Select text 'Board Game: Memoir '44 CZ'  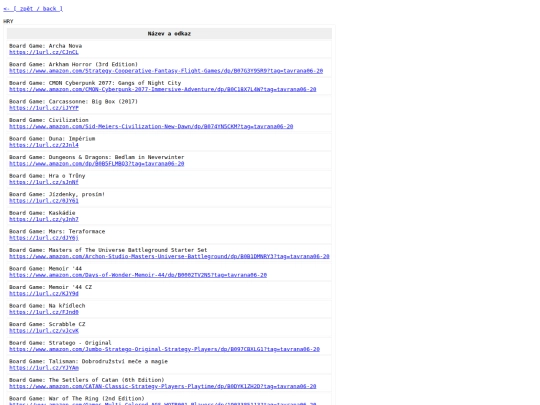[50, 288]
